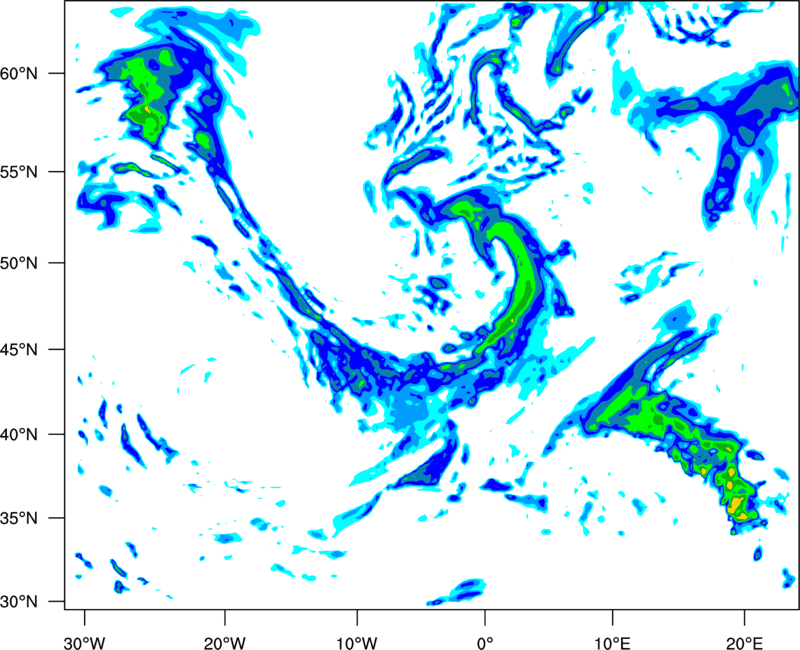Click the 60°N latitude label
This screenshot has width=800, height=650.
(19, 73)
